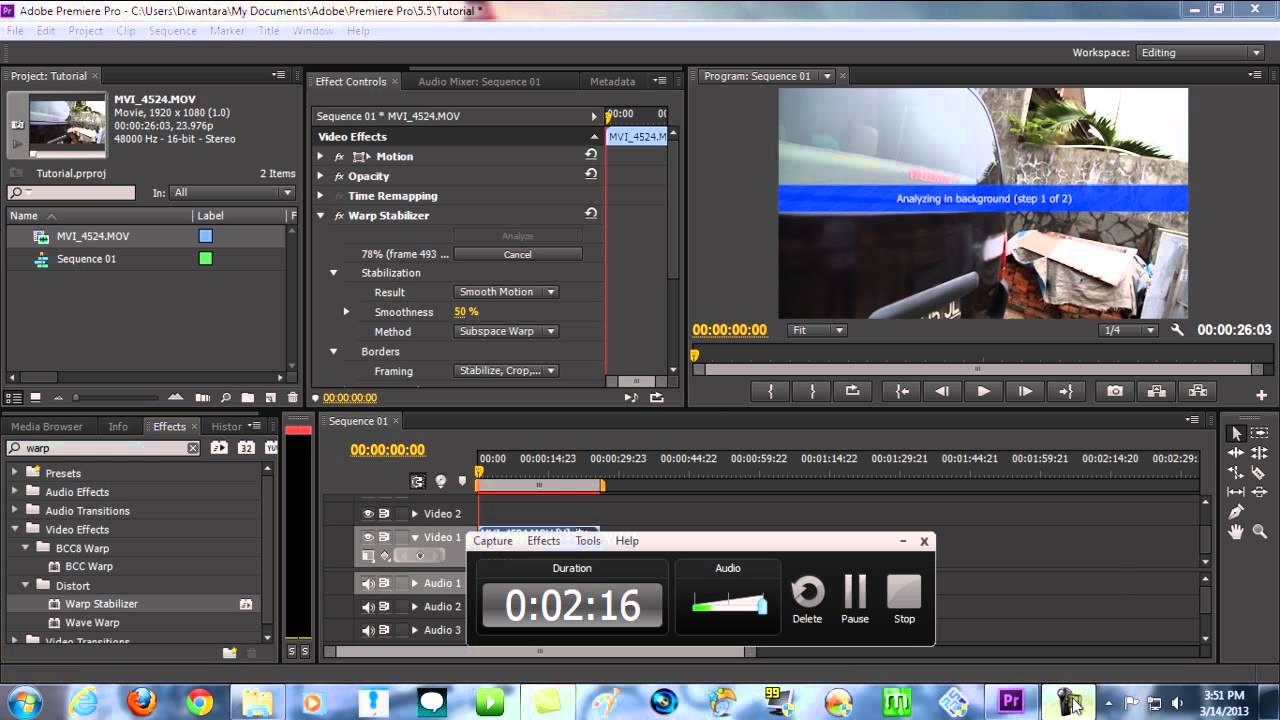Open the Fit zoom level dropdown
Screen dimensions: 1280x720
tap(817, 330)
